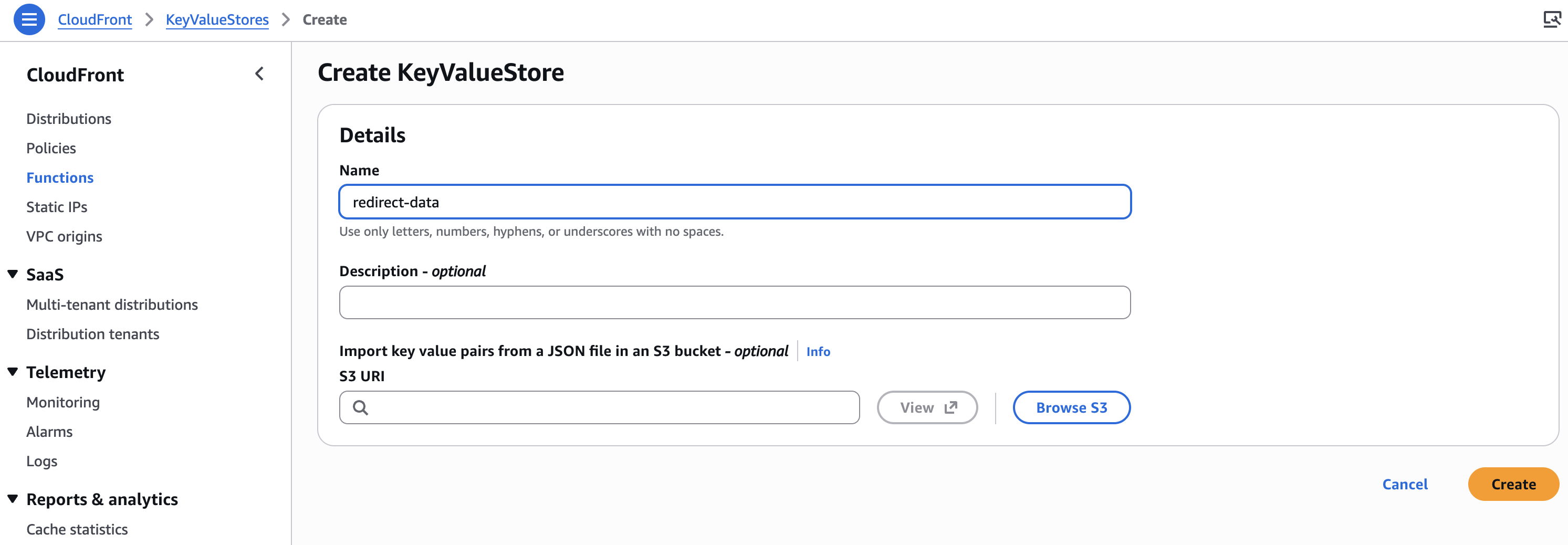
Task: Select Functions in the sidebar
Action: (60, 178)
